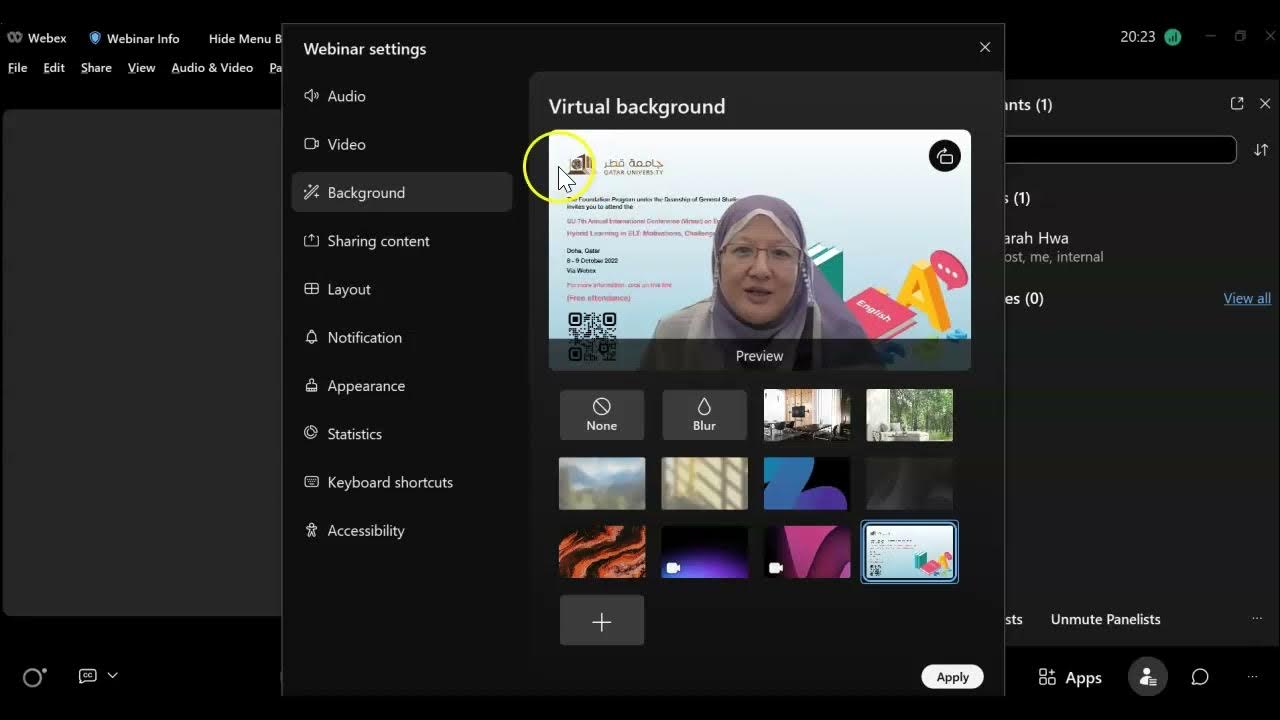Open the View menu
Image resolution: width=1280 pixels, height=720 pixels.
click(141, 68)
